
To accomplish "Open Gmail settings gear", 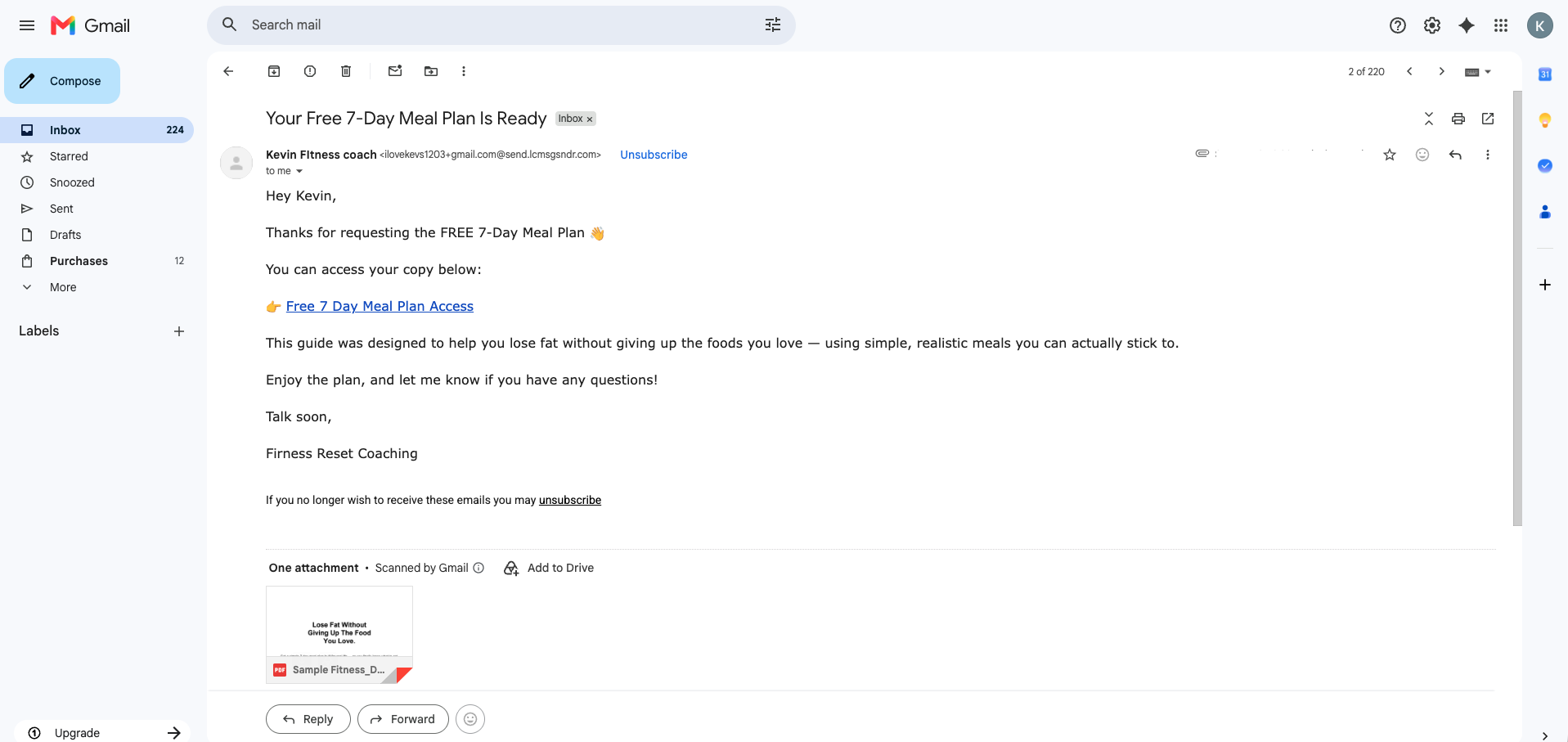I will pyautogui.click(x=1432, y=25).
